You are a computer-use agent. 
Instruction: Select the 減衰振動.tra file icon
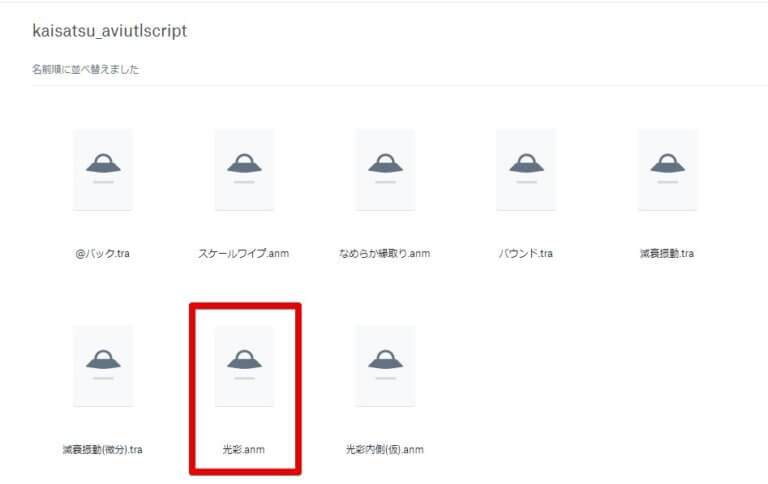pyautogui.click(x=667, y=169)
